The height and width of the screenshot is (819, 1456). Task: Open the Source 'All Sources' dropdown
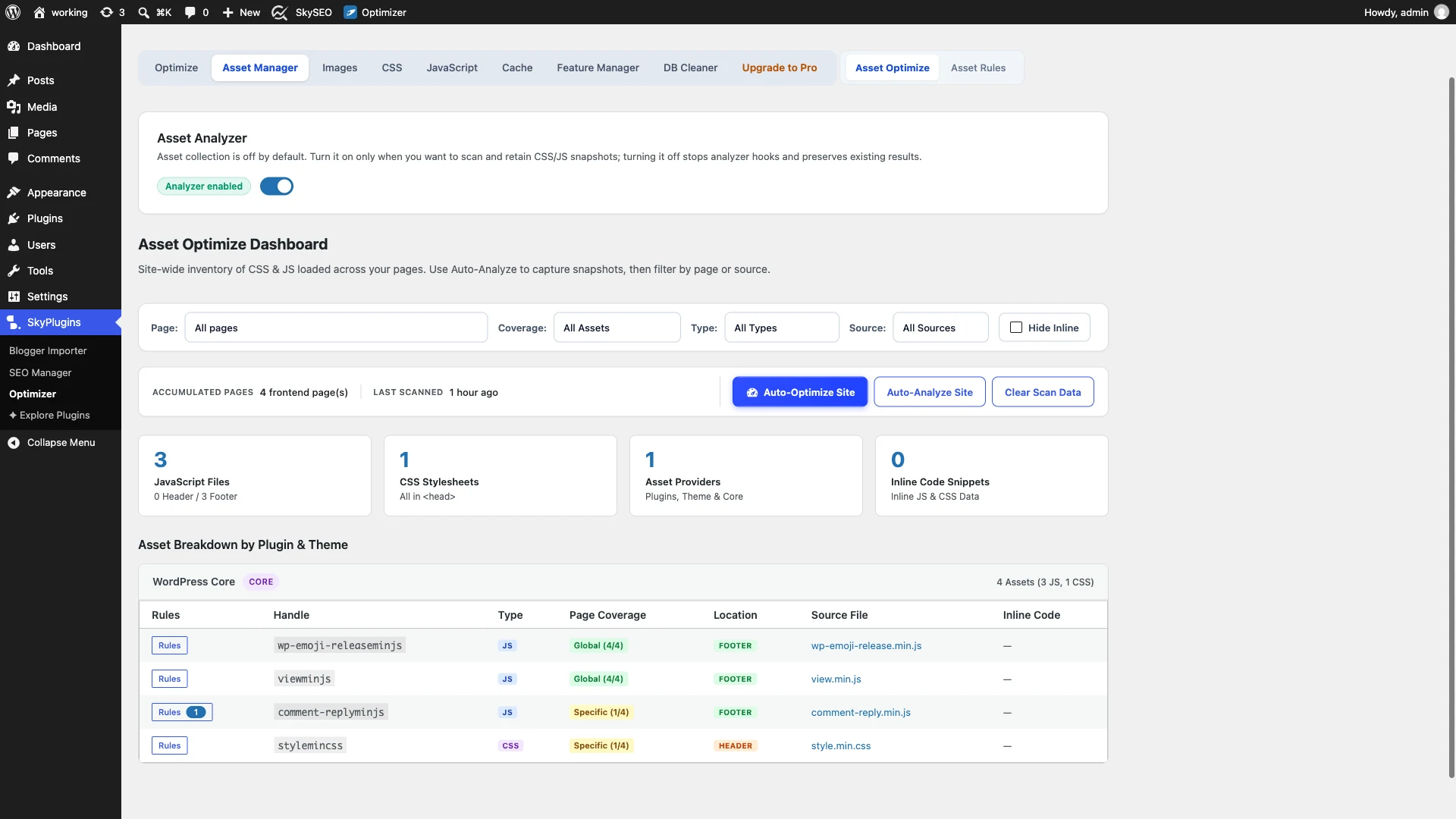pos(940,328)
